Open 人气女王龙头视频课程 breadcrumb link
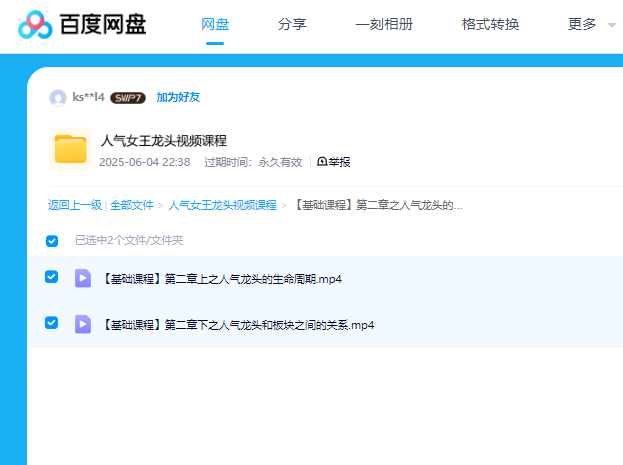This screenshot has width=623, height=465. click(222, 205)
